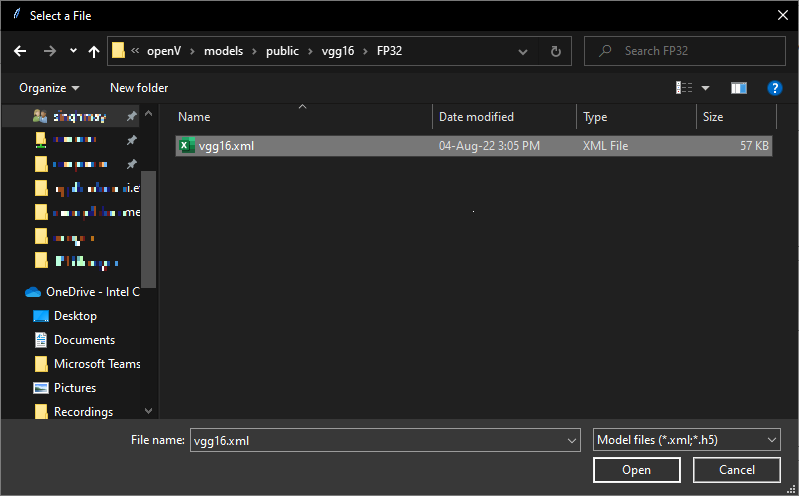Click the Microsoft Teams folder icon
Image resolution: width=799 pixels, height=496 pixels.
[x=41, y=363]
